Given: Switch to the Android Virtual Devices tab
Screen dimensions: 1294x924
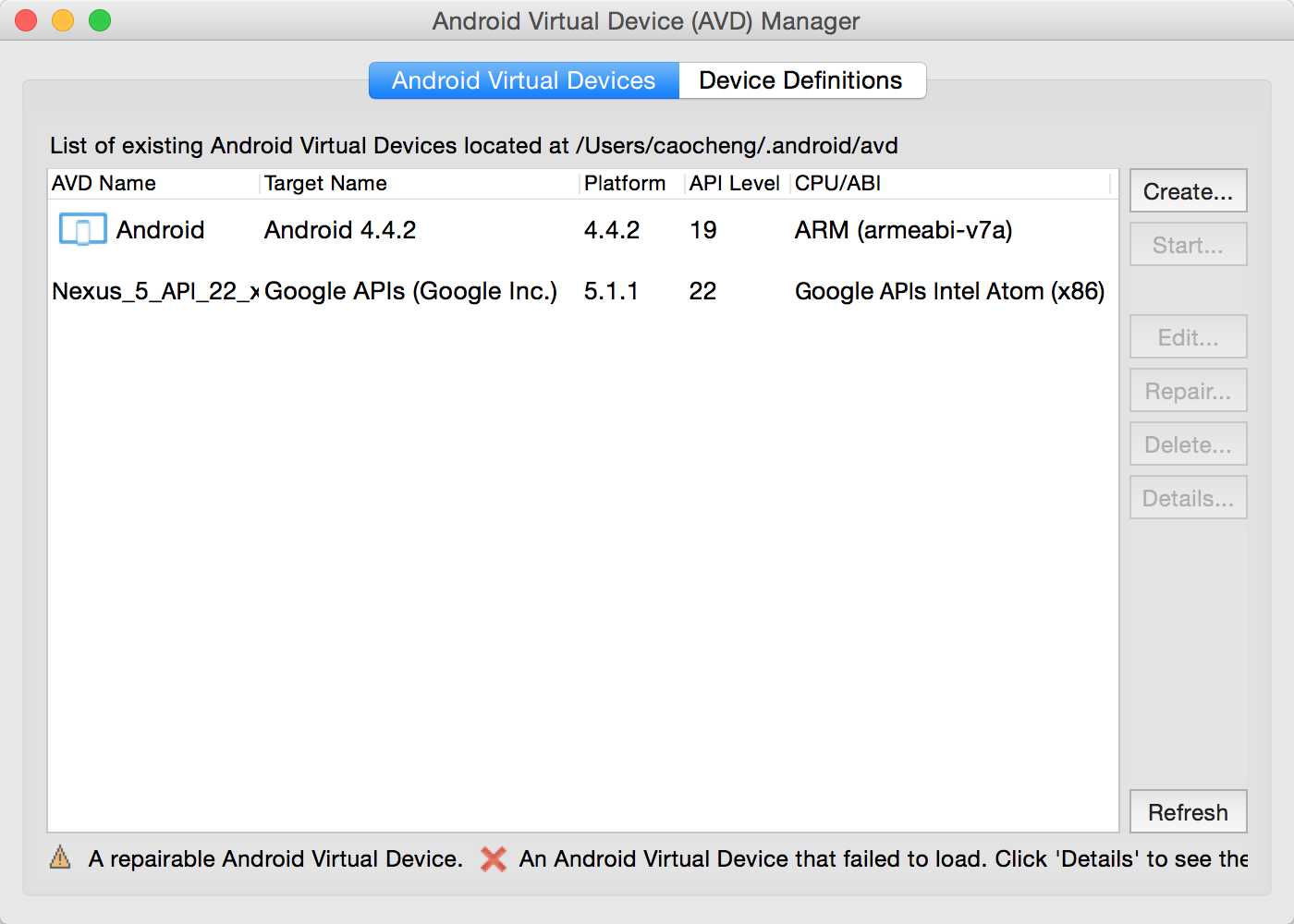Looking at the screenshot, I should tap(524, 80).
